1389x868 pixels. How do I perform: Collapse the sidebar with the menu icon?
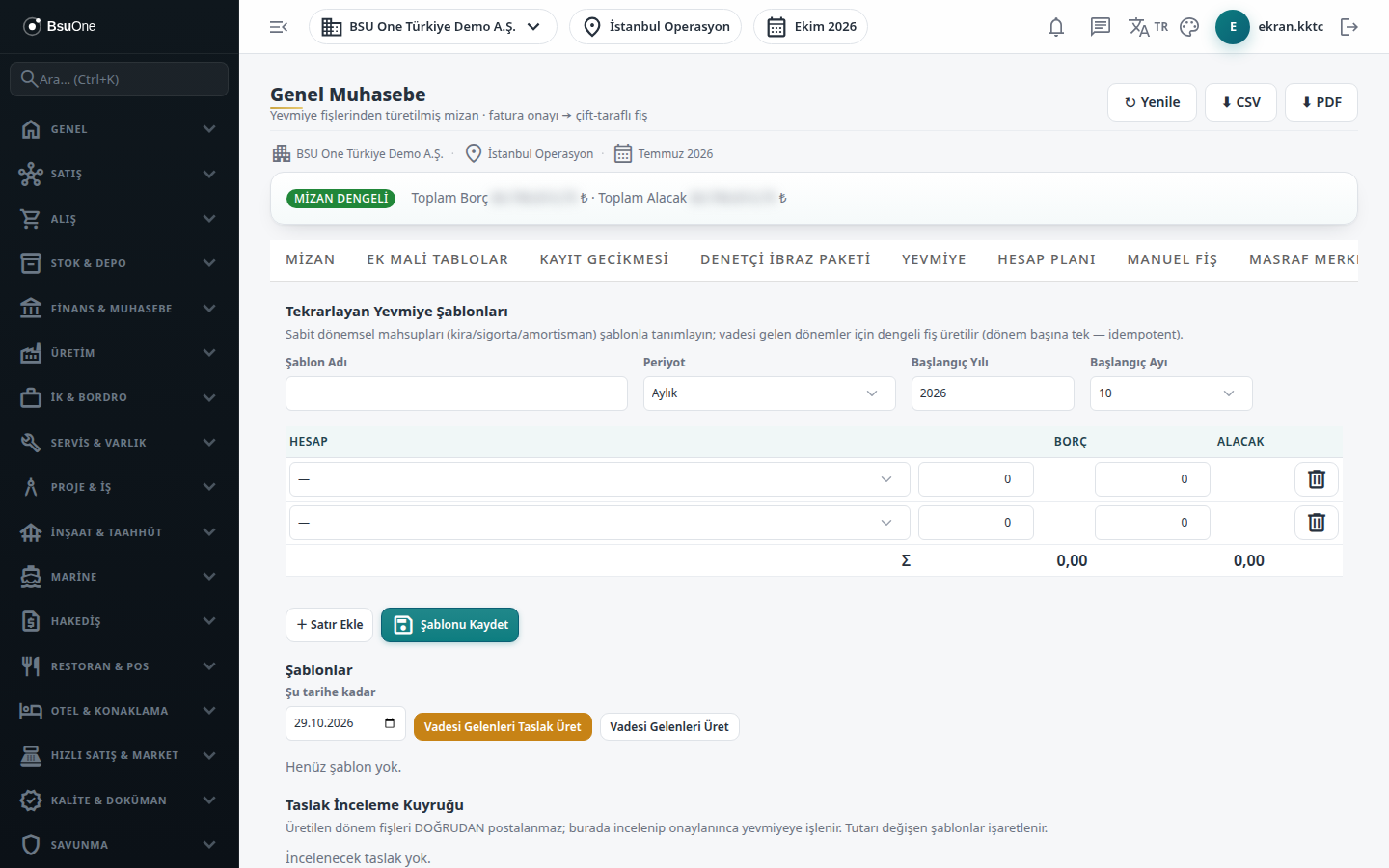[279, 27]
